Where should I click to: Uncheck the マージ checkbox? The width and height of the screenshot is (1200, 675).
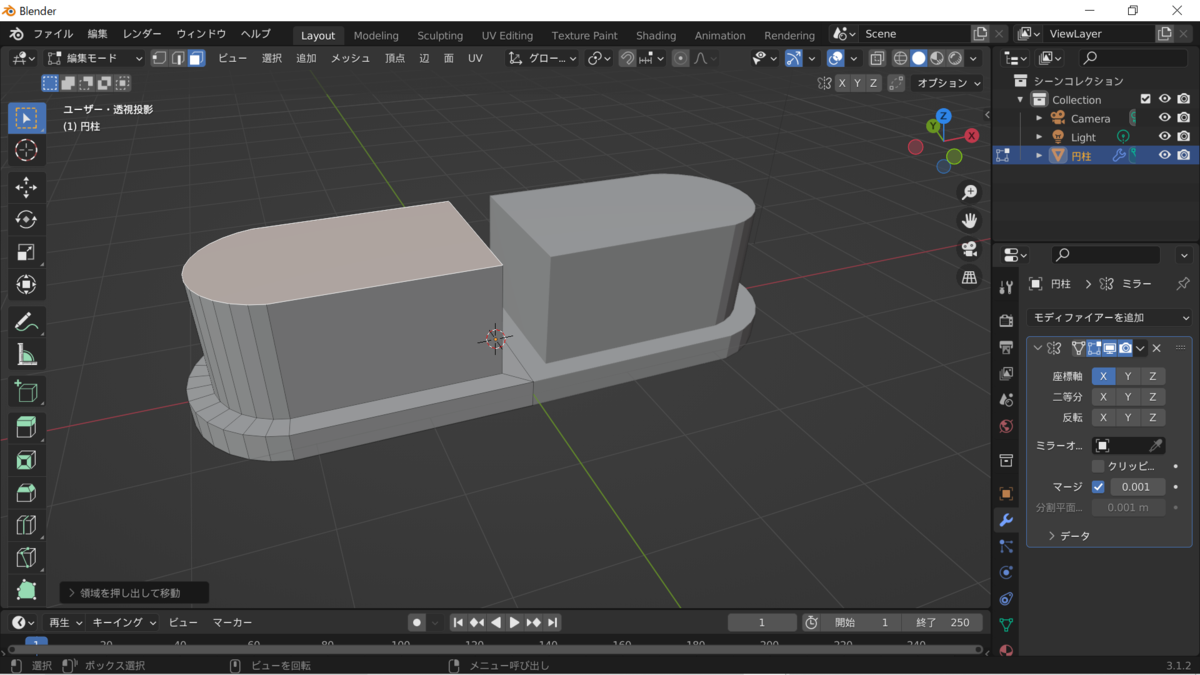coord(1098,487)
